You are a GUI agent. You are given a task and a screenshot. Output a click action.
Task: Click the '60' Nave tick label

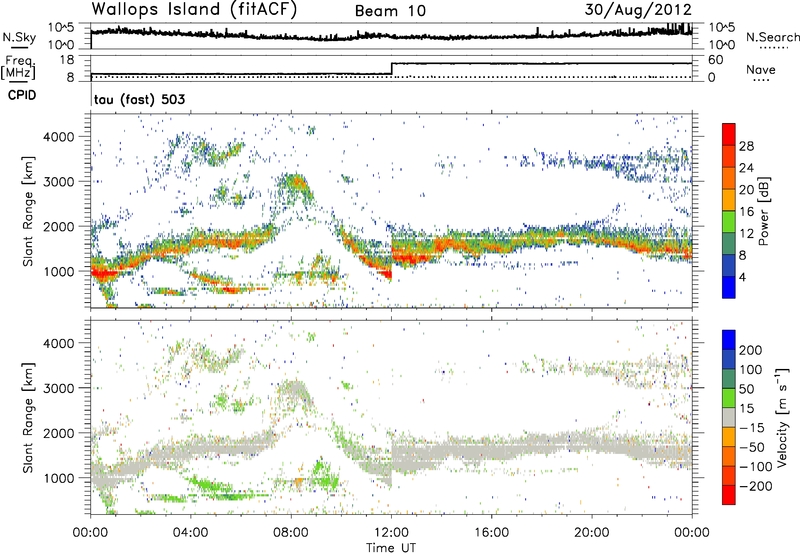(715, 60)
